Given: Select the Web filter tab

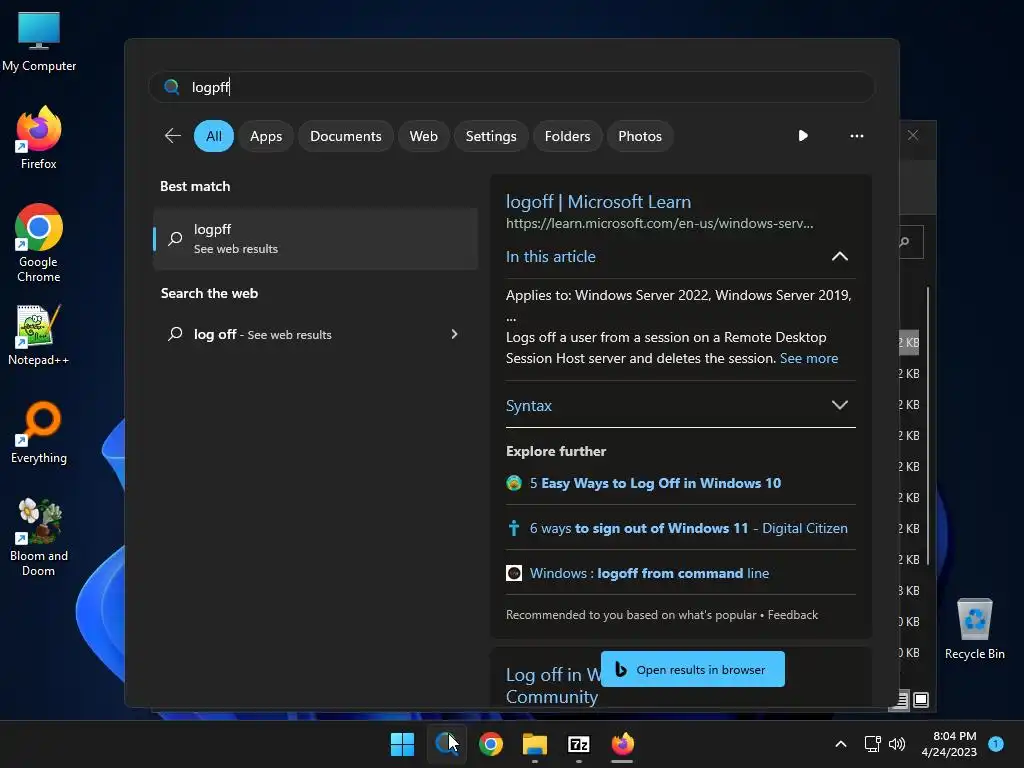Looking at the screenshot, I should [x=423, y=136].
